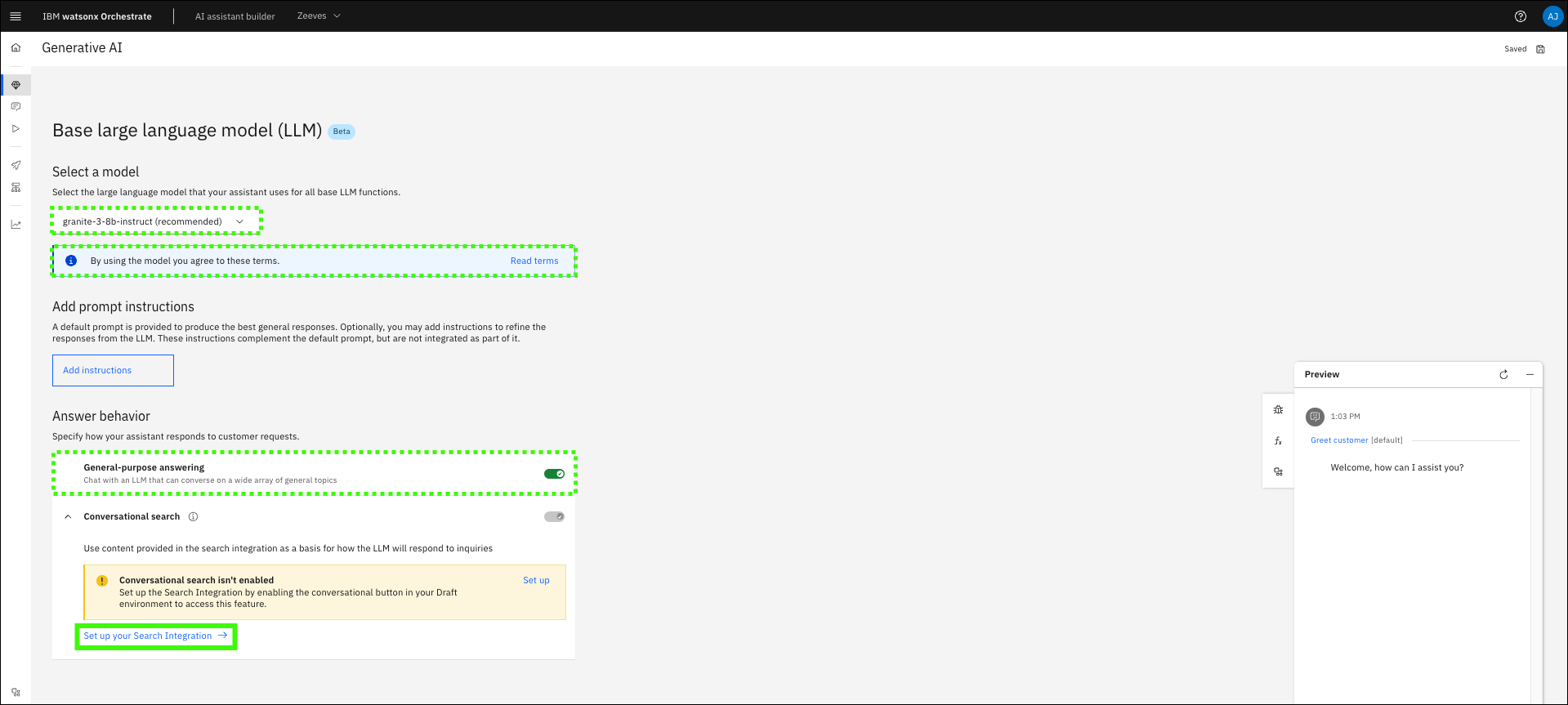Open the rocket Publish icon in sidebar
The height and width of the screenshot is (705, 1568).
tap(16, 165)
